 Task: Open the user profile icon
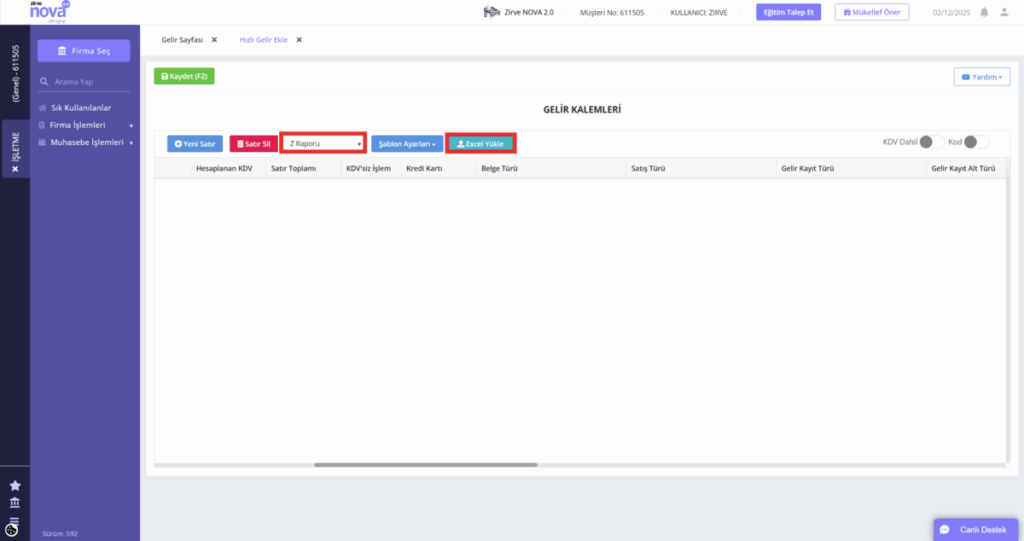point(1004,12)
